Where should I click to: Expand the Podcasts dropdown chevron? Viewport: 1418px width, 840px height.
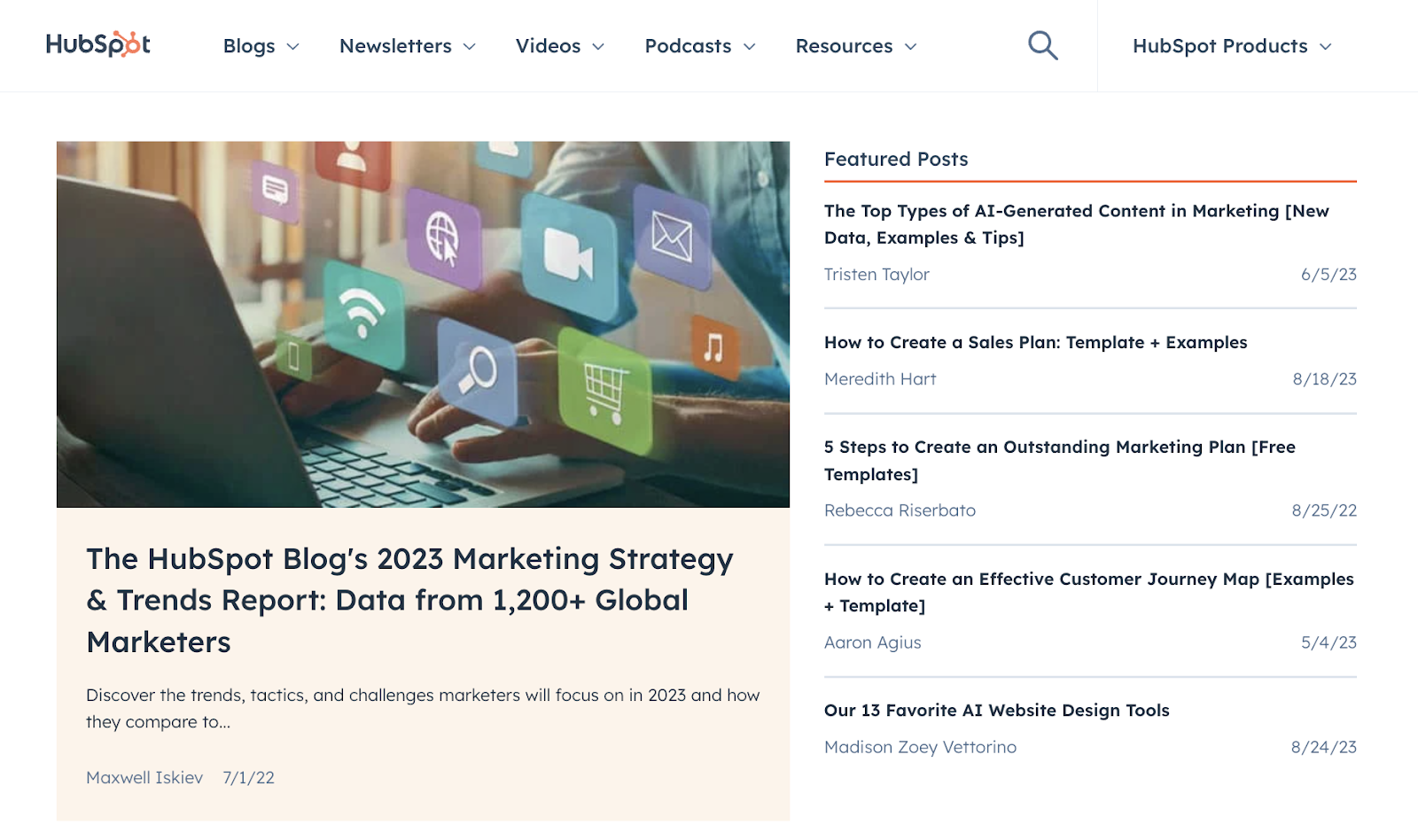750,46
